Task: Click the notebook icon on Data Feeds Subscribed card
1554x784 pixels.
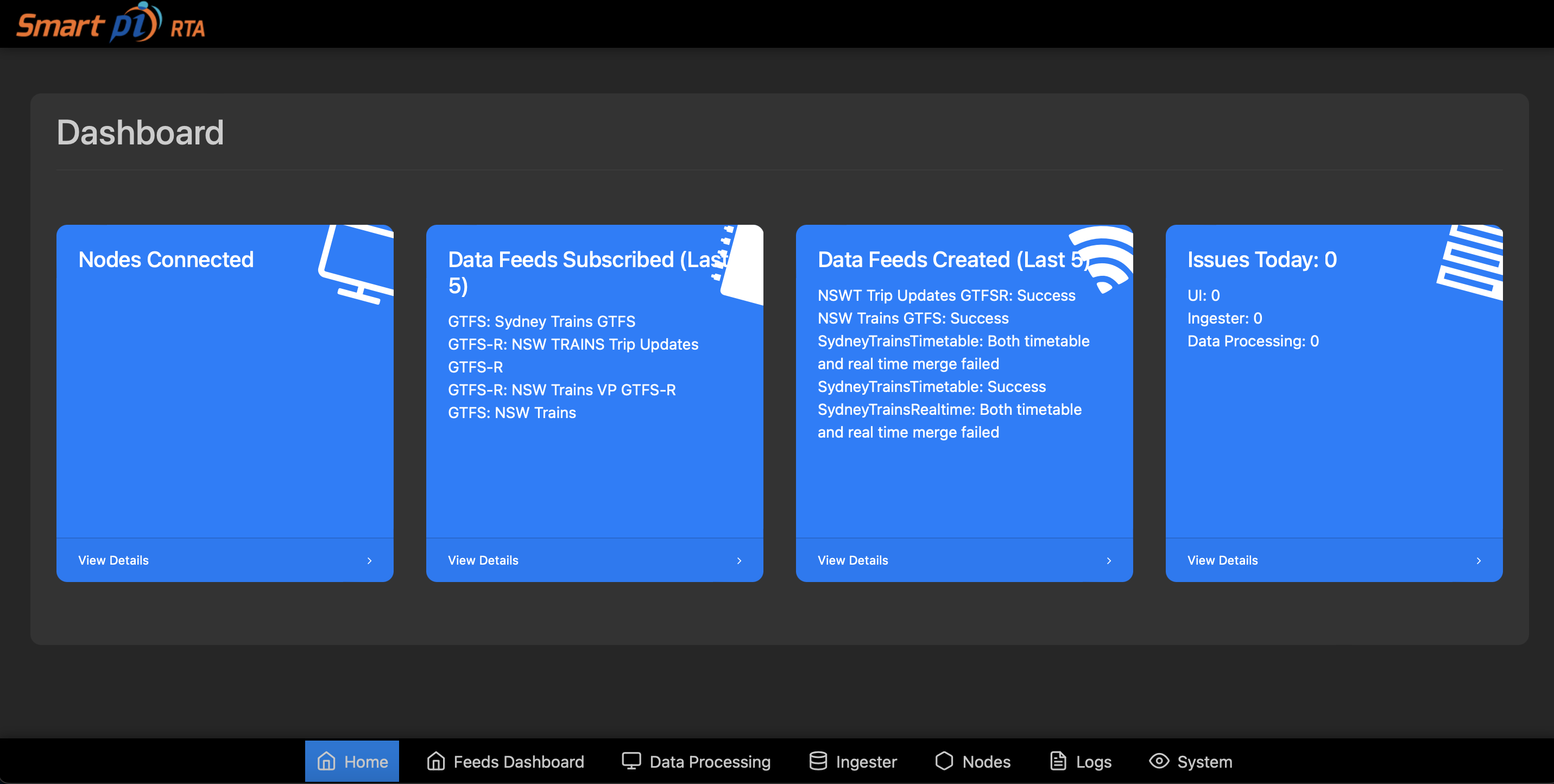Action: pos(738,264)
